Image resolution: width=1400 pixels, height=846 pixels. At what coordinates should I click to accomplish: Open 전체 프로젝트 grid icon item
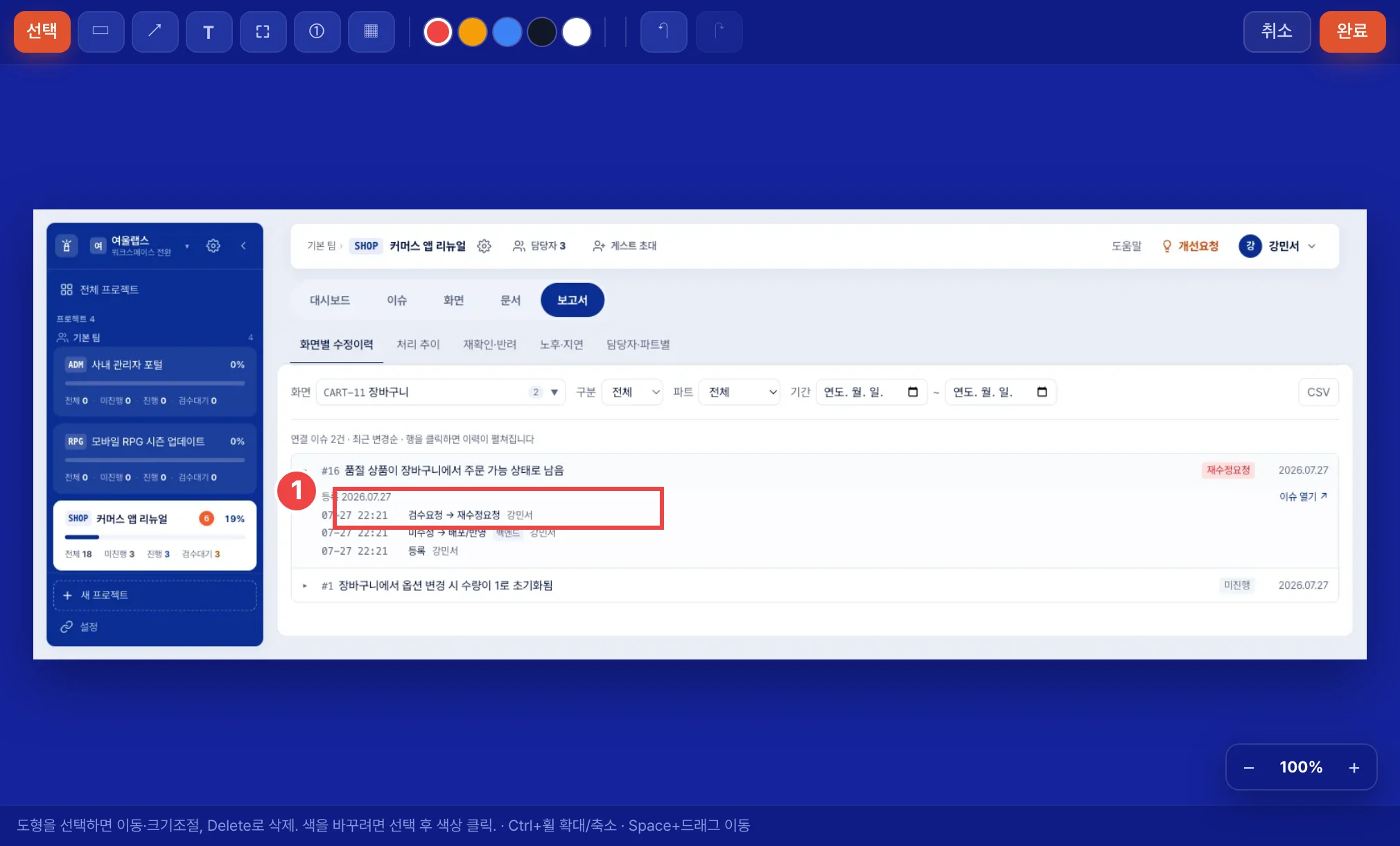(67, 289)
